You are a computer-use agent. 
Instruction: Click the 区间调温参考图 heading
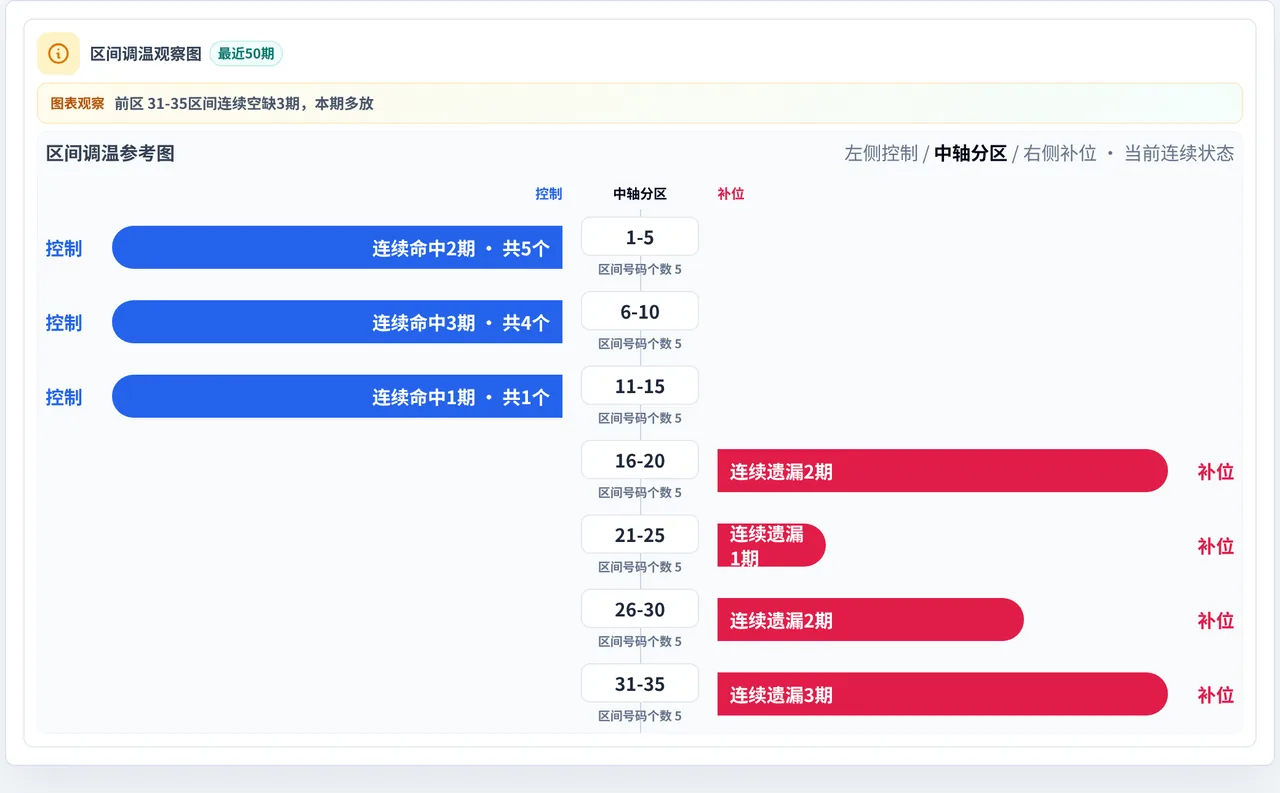[110, 153]
